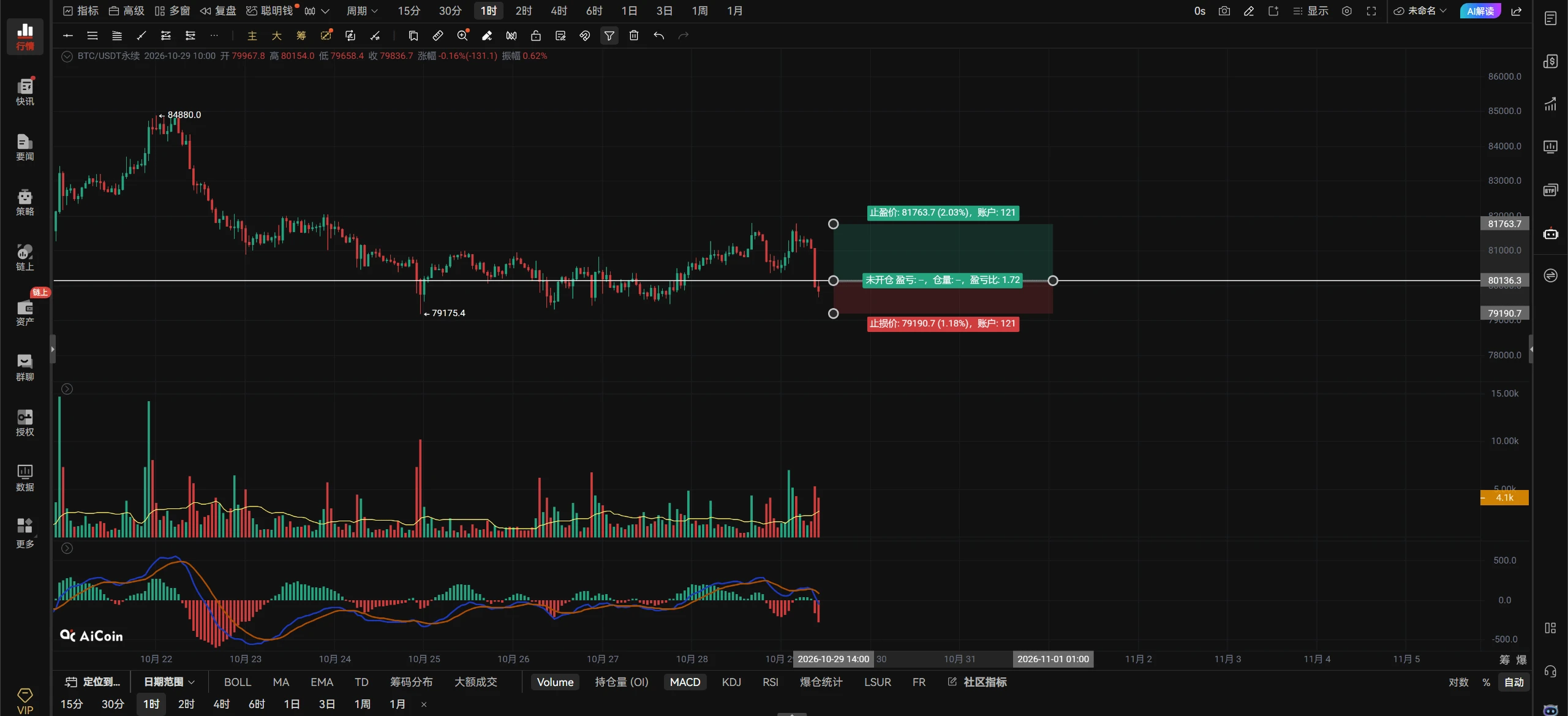The width and height of the screenshot is (1568, 716).
Task: Click the trash icon to delete drawings
Action: [x=634, y=36]
